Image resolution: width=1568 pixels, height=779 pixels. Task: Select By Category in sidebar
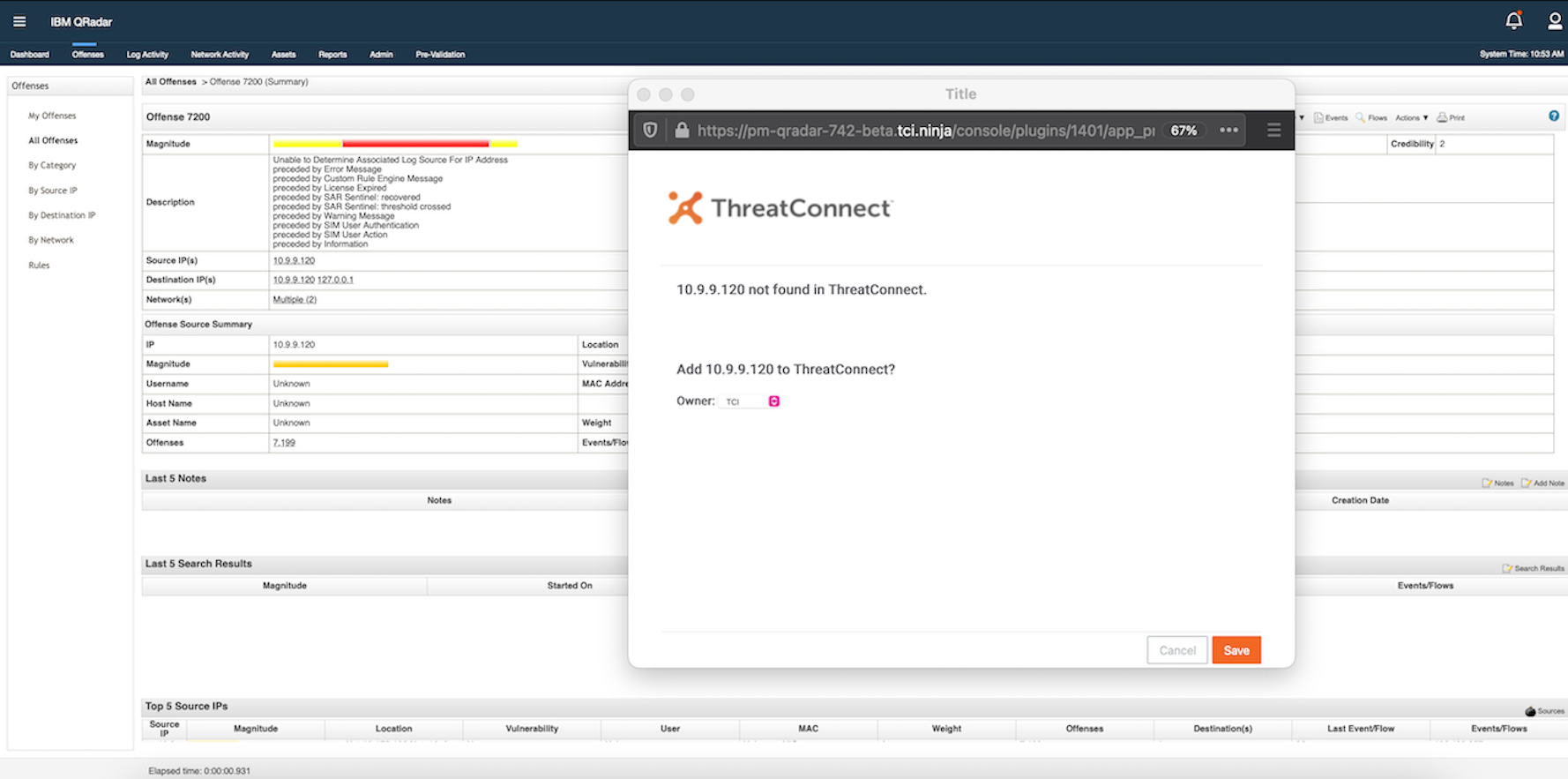click(x=52, y=165)
